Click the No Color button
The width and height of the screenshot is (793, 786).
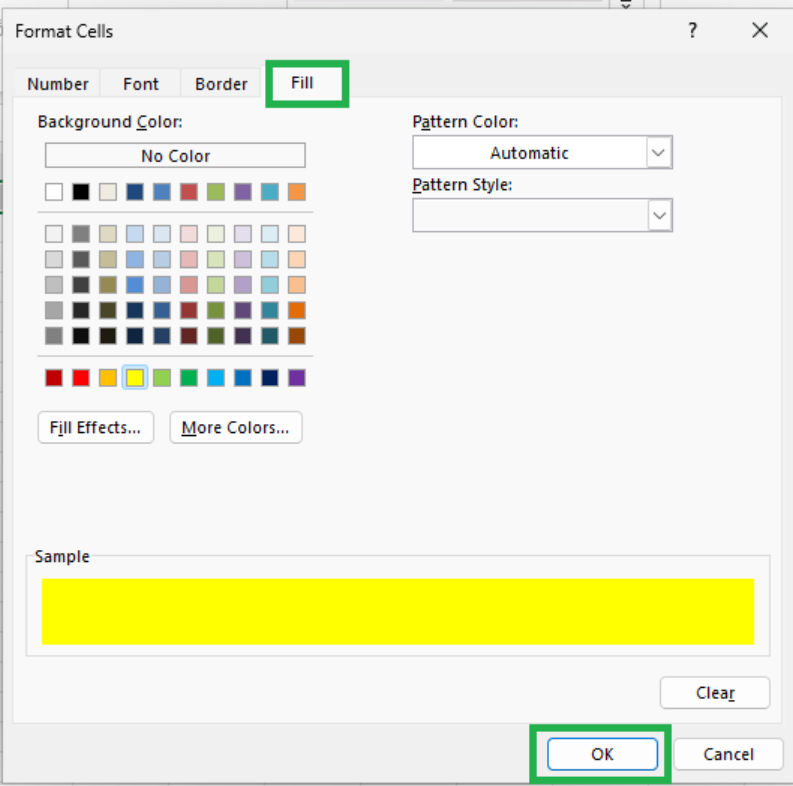(175, 155)
